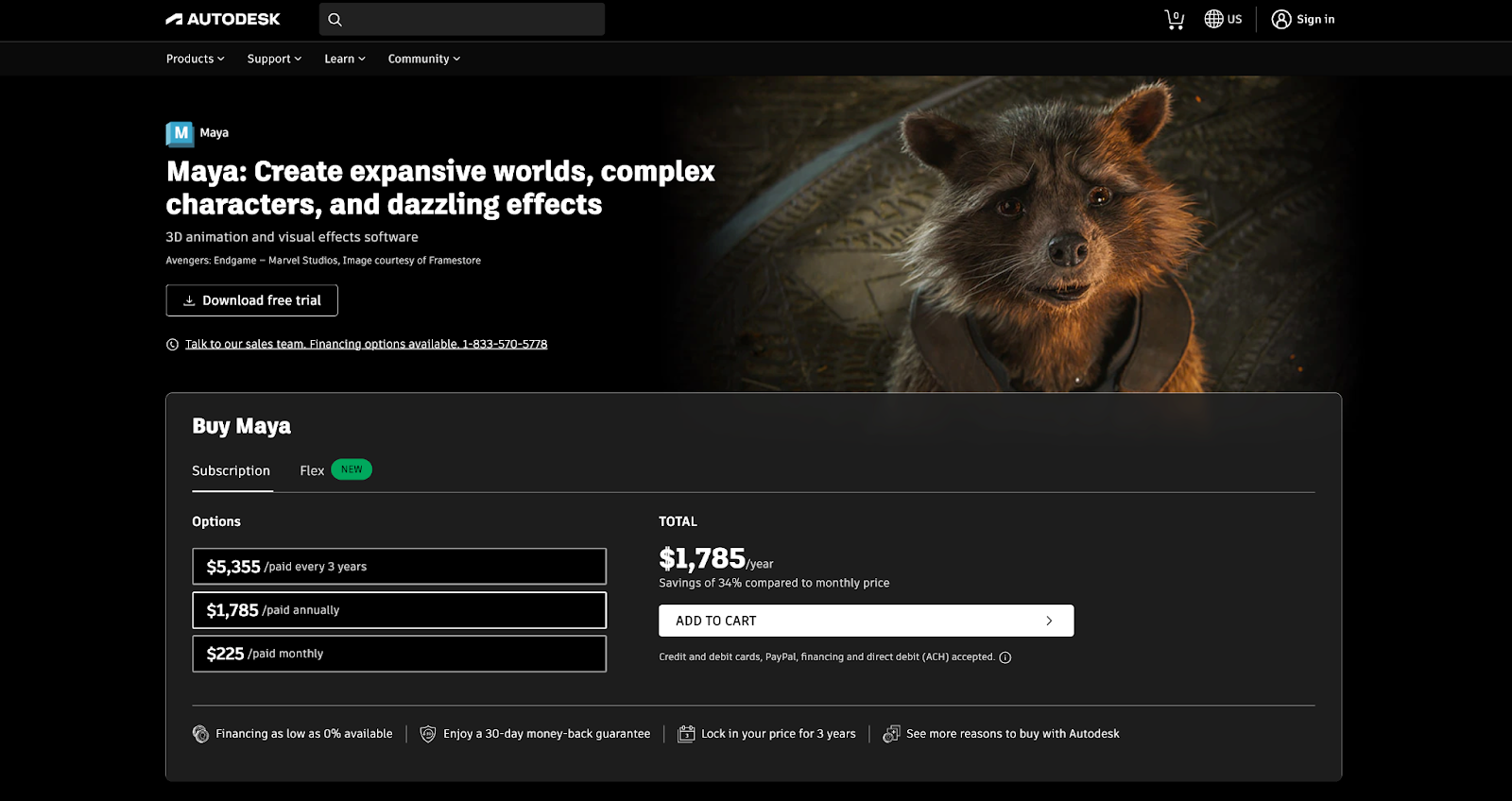1512x801 pixels.
Task: Select the $1,785 paid annually option
Action: (x=399, y=610)
